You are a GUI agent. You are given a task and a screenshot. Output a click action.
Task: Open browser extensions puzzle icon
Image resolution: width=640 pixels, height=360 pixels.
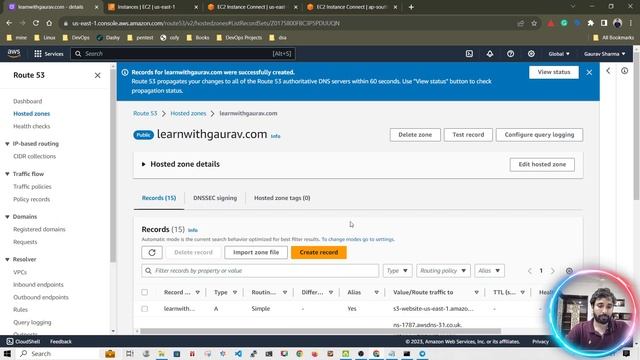point(591,23)
